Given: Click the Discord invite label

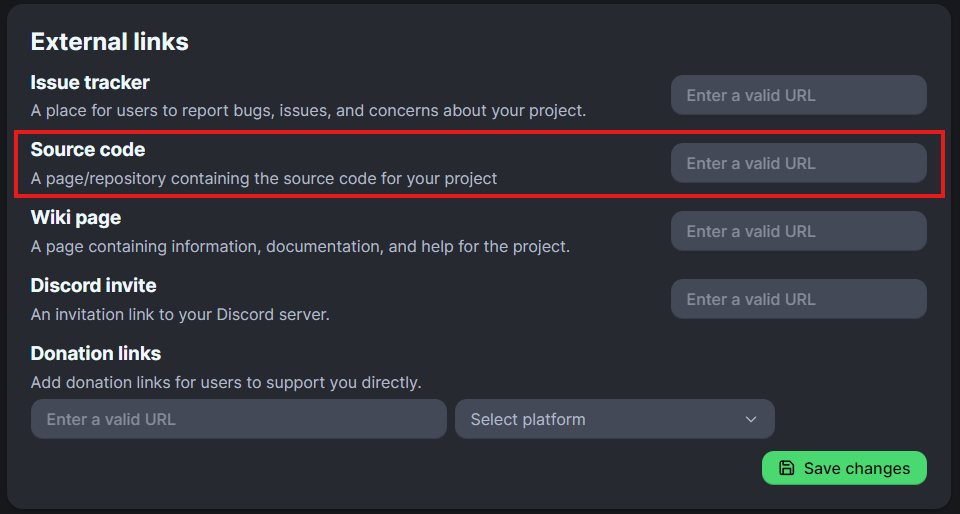Looking at the screenshot, I should (94, 286).
